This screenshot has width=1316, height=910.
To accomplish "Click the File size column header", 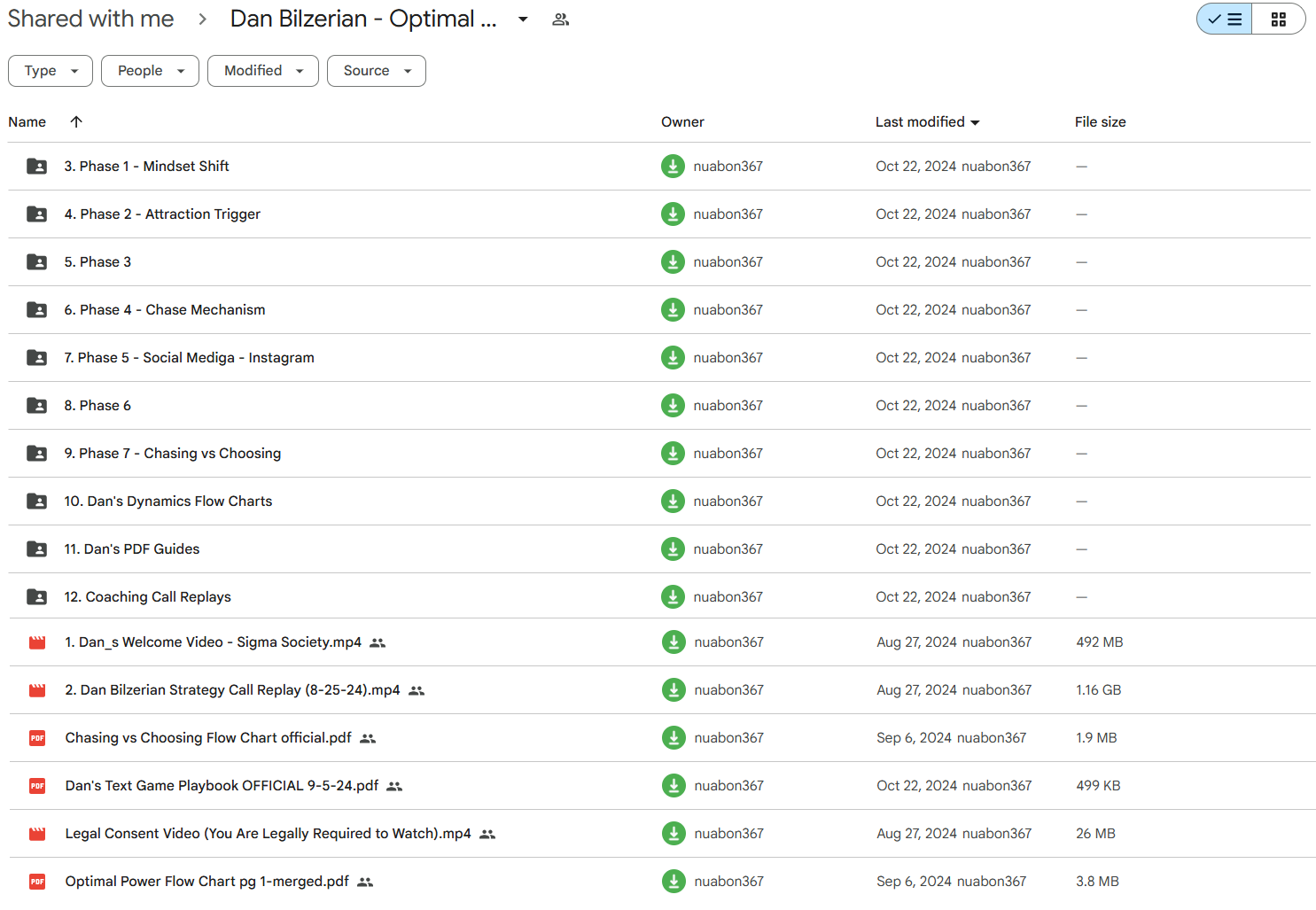I will point(1101,122).
